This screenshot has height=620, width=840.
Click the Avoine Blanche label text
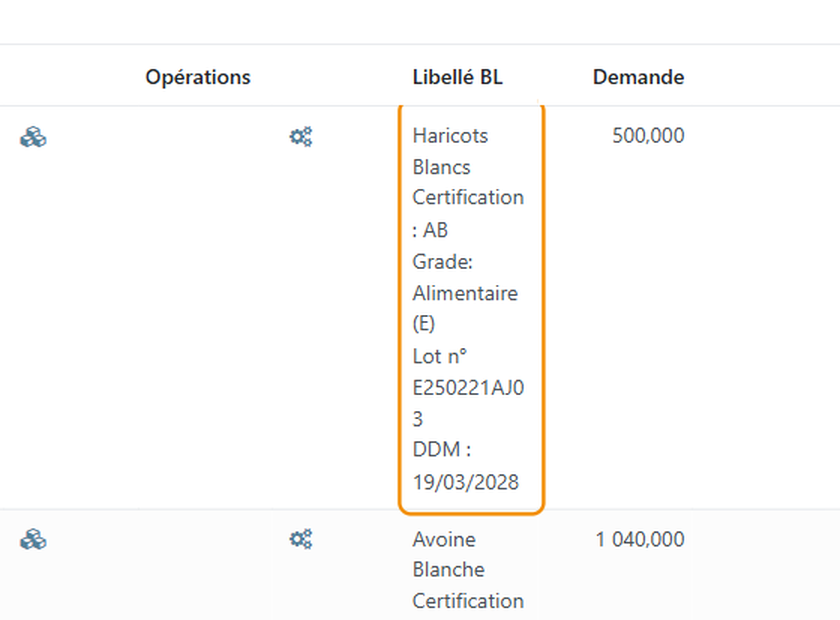coord(448,554)
